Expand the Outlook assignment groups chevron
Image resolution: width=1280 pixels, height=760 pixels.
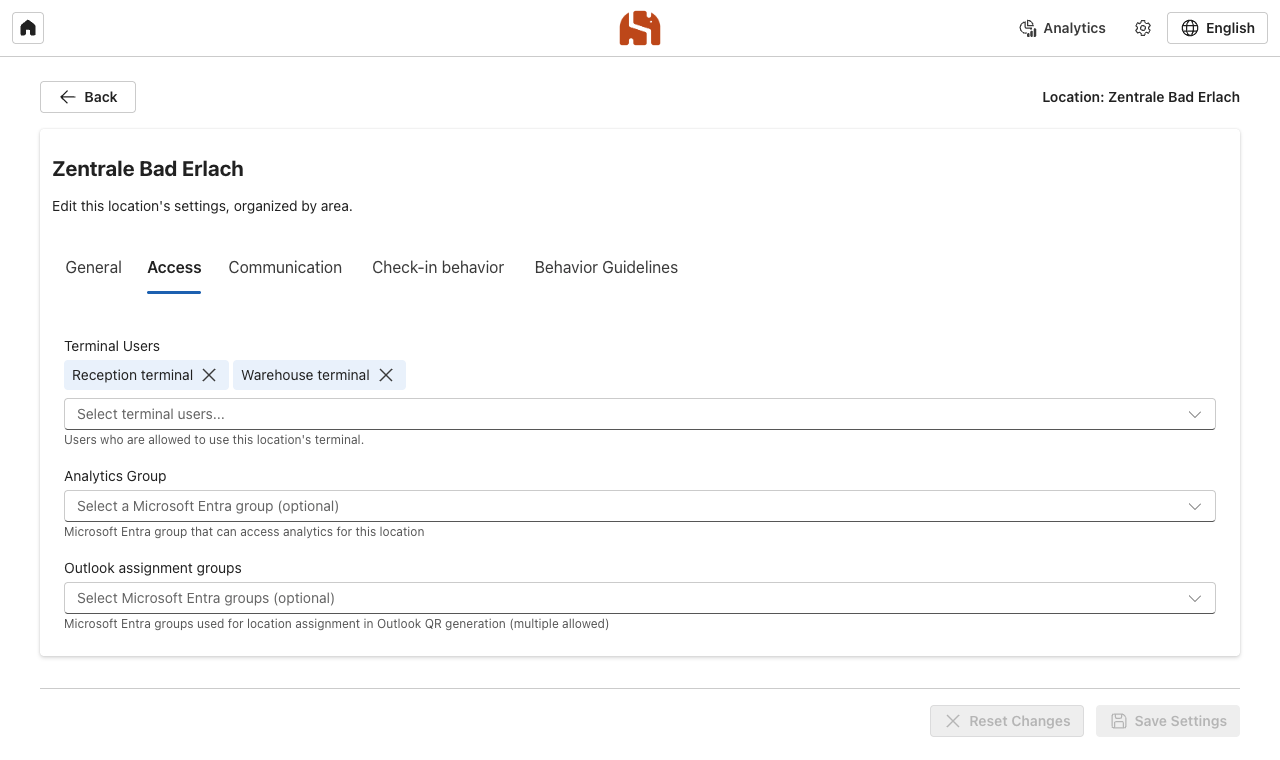(x=1195, y=598)
